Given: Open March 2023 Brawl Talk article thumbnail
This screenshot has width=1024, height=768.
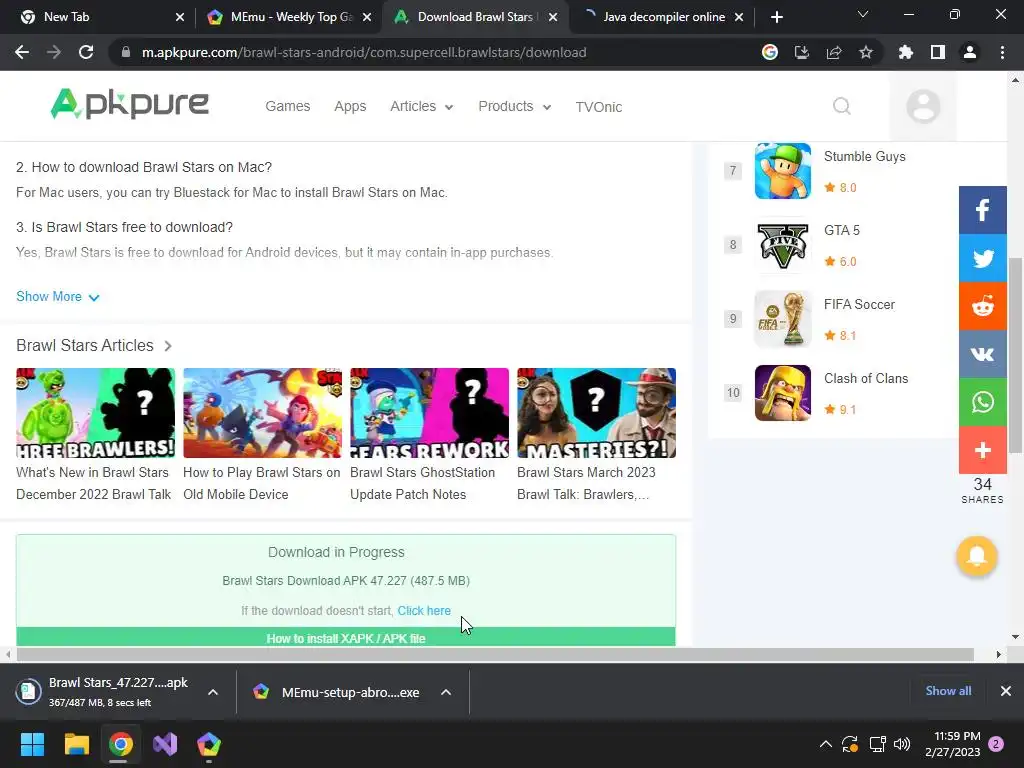Looking at the screenshot, I should 596,413.
